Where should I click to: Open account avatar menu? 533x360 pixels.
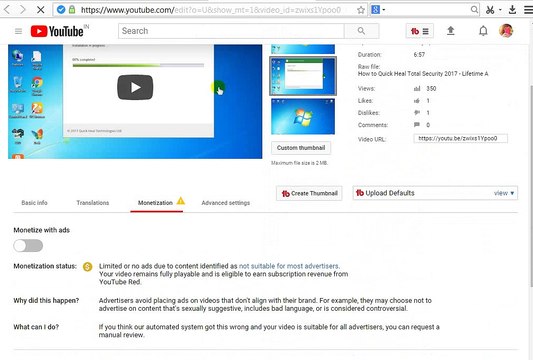click(506, 31)
